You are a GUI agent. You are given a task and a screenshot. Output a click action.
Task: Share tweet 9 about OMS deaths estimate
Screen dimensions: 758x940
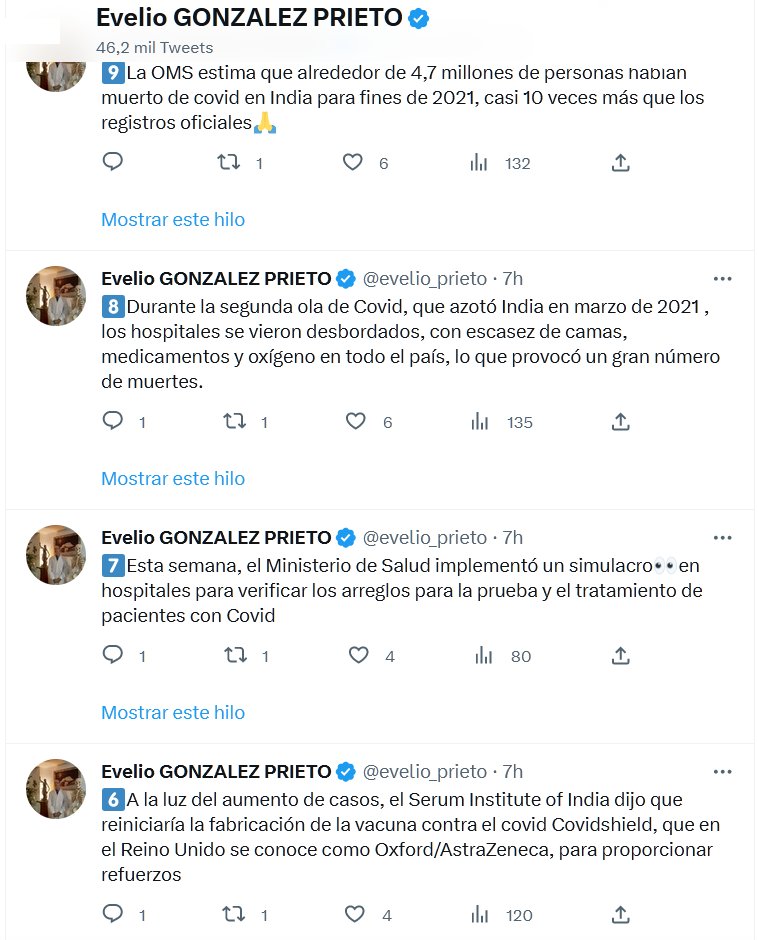(620, 162)
